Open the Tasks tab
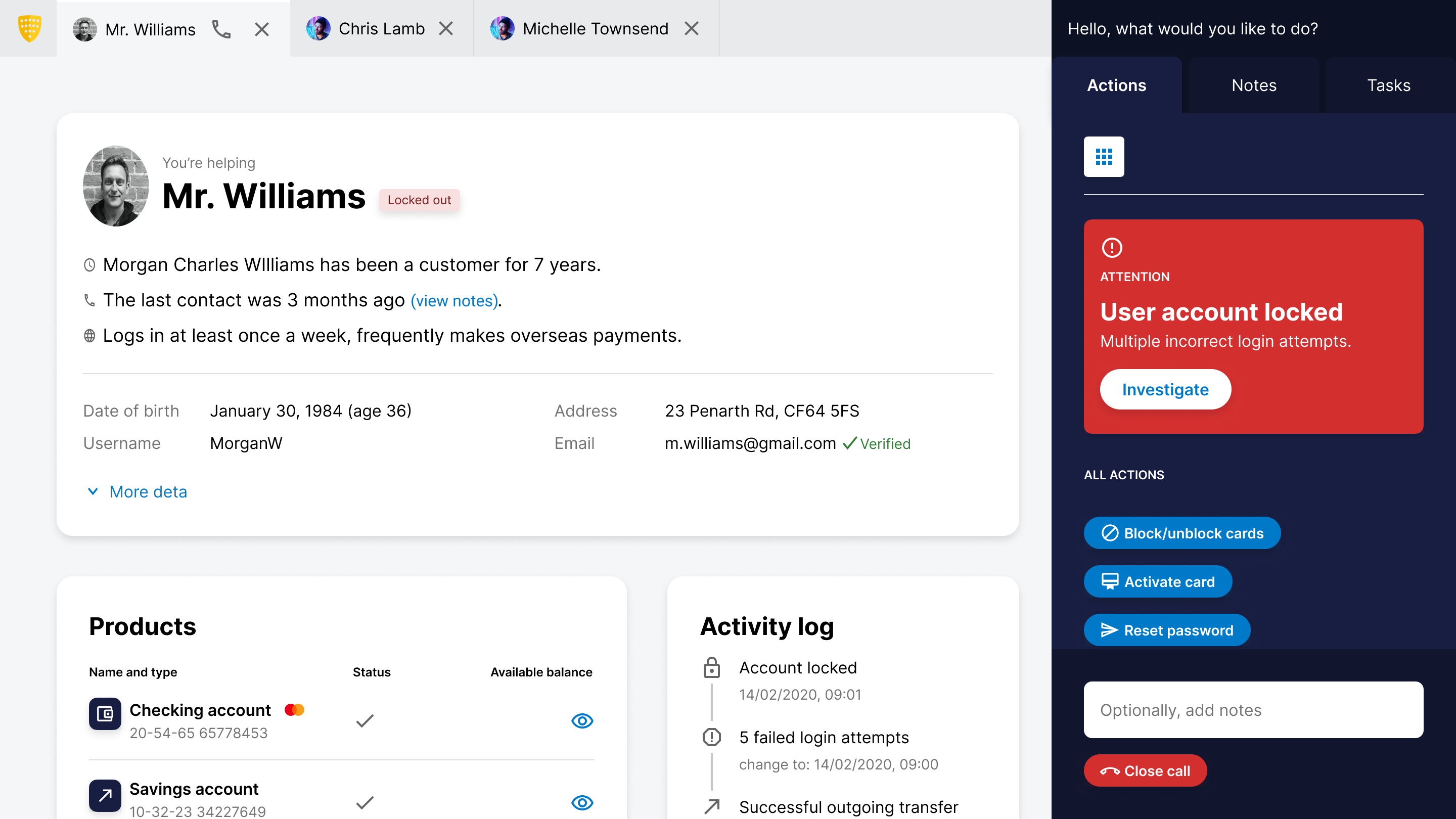The height and width of the screenshot is (819, 1456). pos(1388,85)
